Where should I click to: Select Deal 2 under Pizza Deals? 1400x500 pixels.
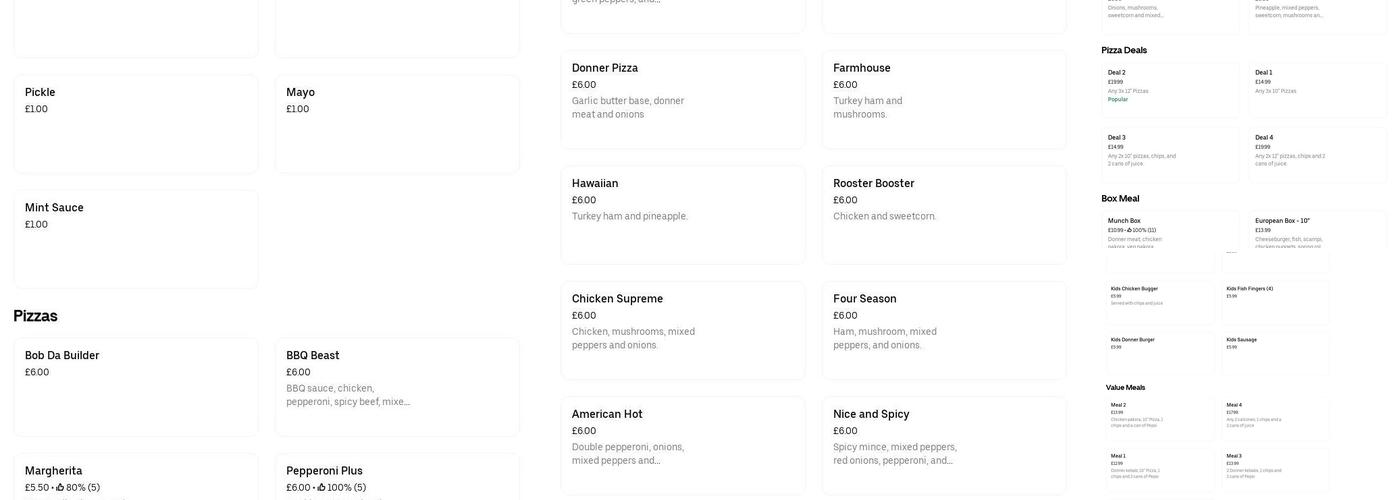1170,90
